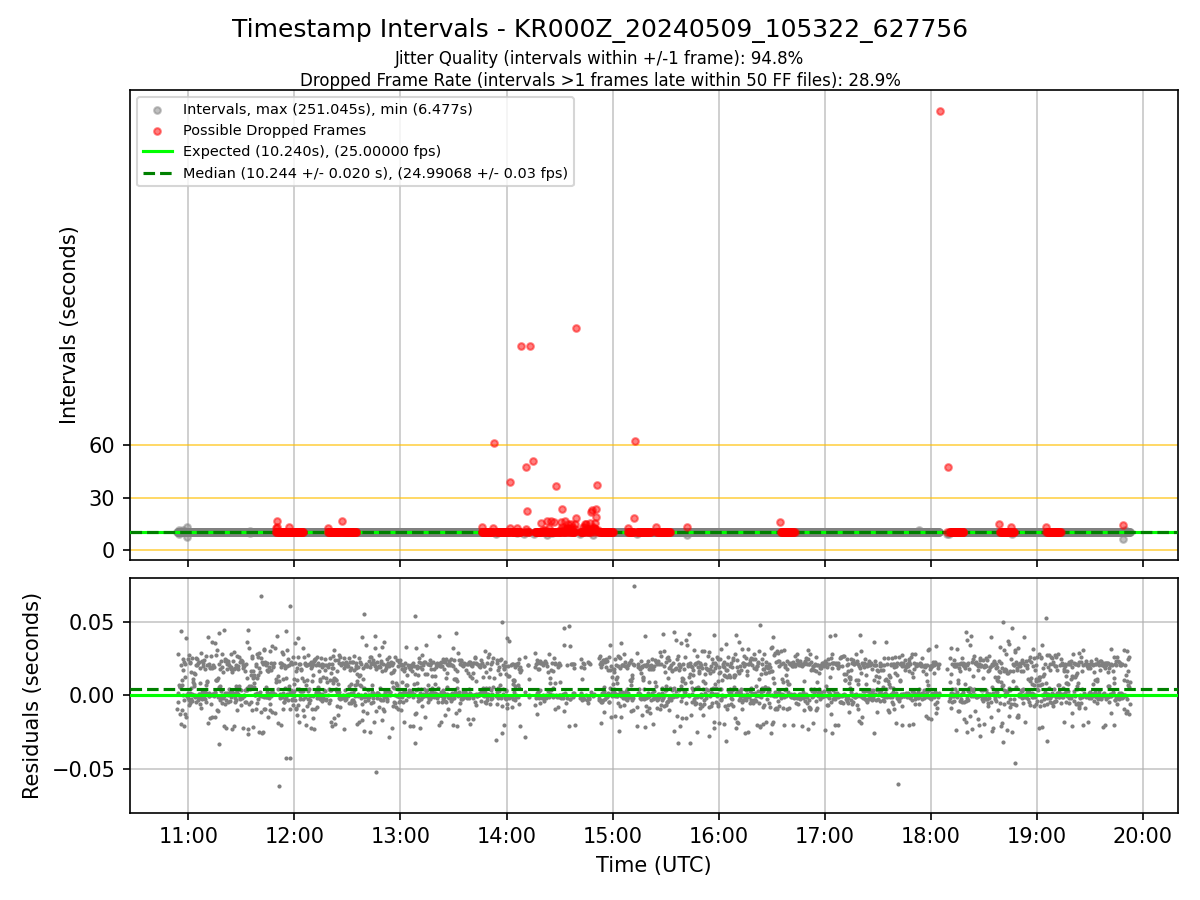Click legend entry 'Possible Dropped Frames'
This screenshot has height=900, width=1200.
pos(274,130)
